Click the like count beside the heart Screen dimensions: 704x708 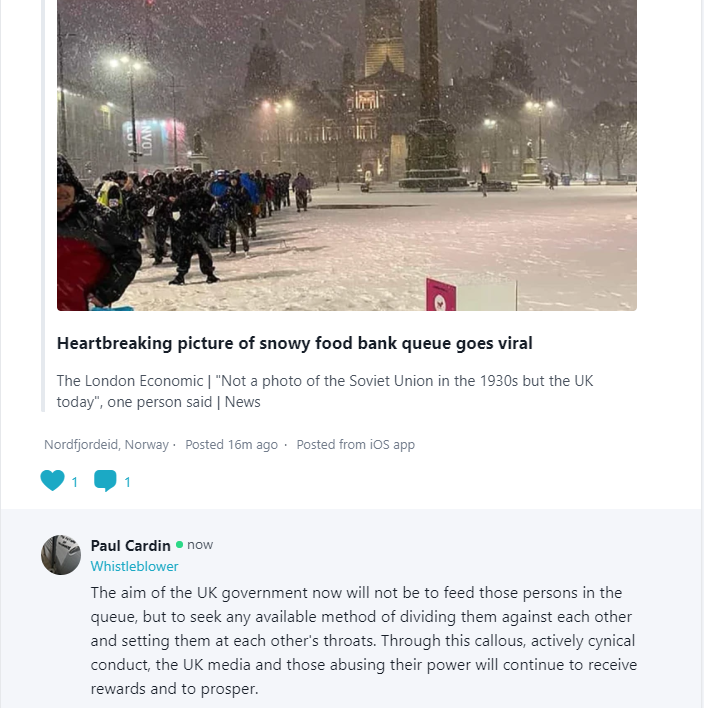click(74, 482)
